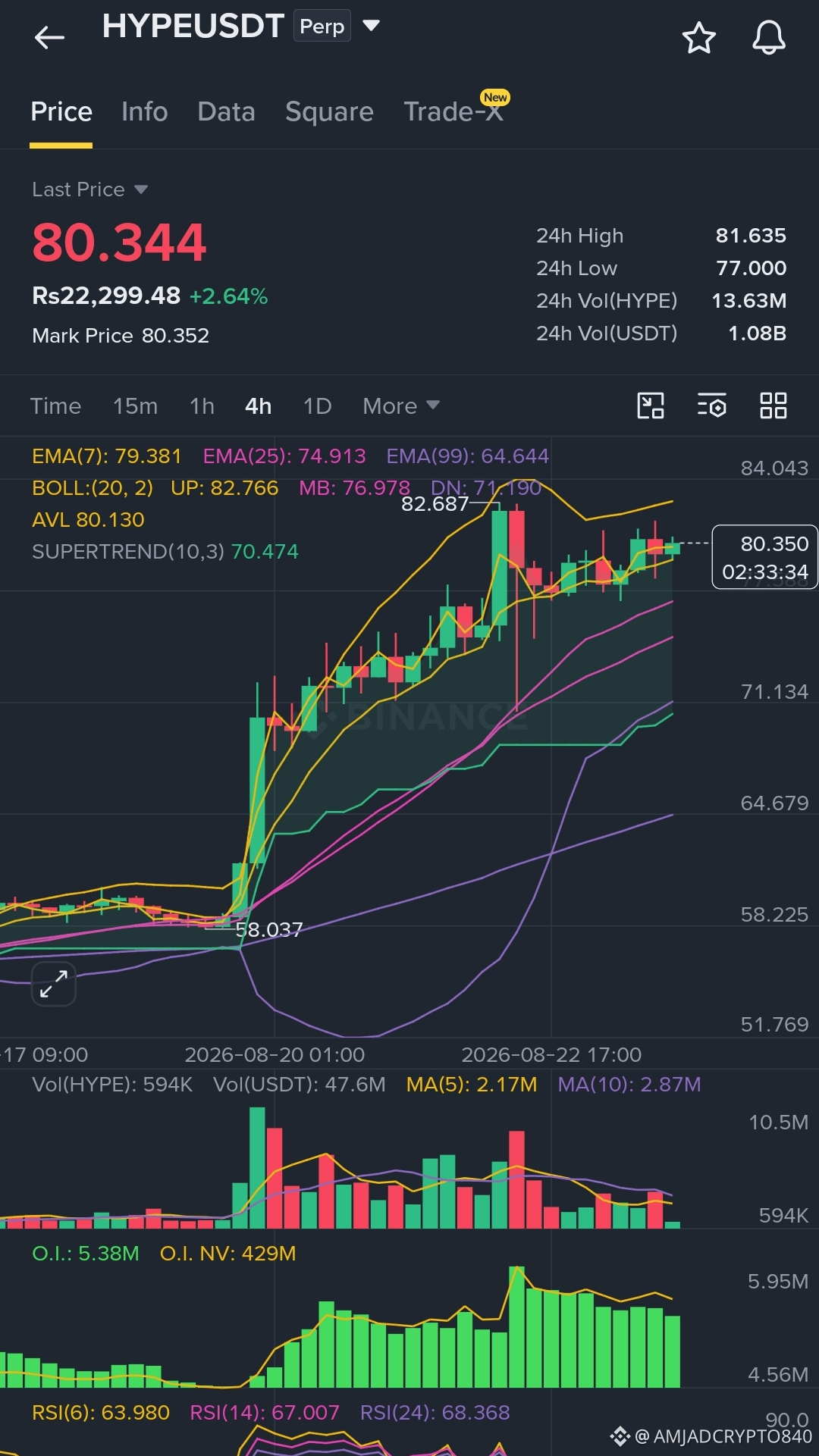Tap the back arrow icon
The image size is (819, 1456).
[50, 37]
